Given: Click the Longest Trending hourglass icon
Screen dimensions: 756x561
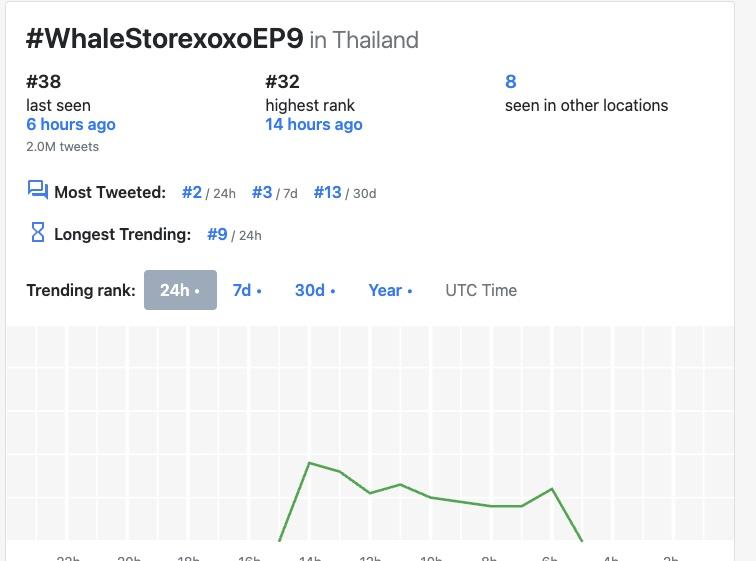Looking at the screenshot, I should [x=38, y=232].
